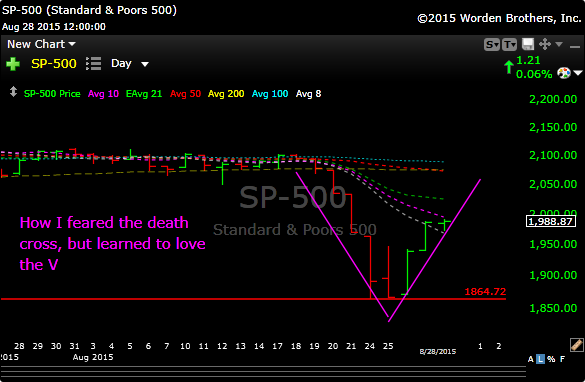Select the Avg 50 legend item
The image size is (585, 382).
tap(185, 94)
